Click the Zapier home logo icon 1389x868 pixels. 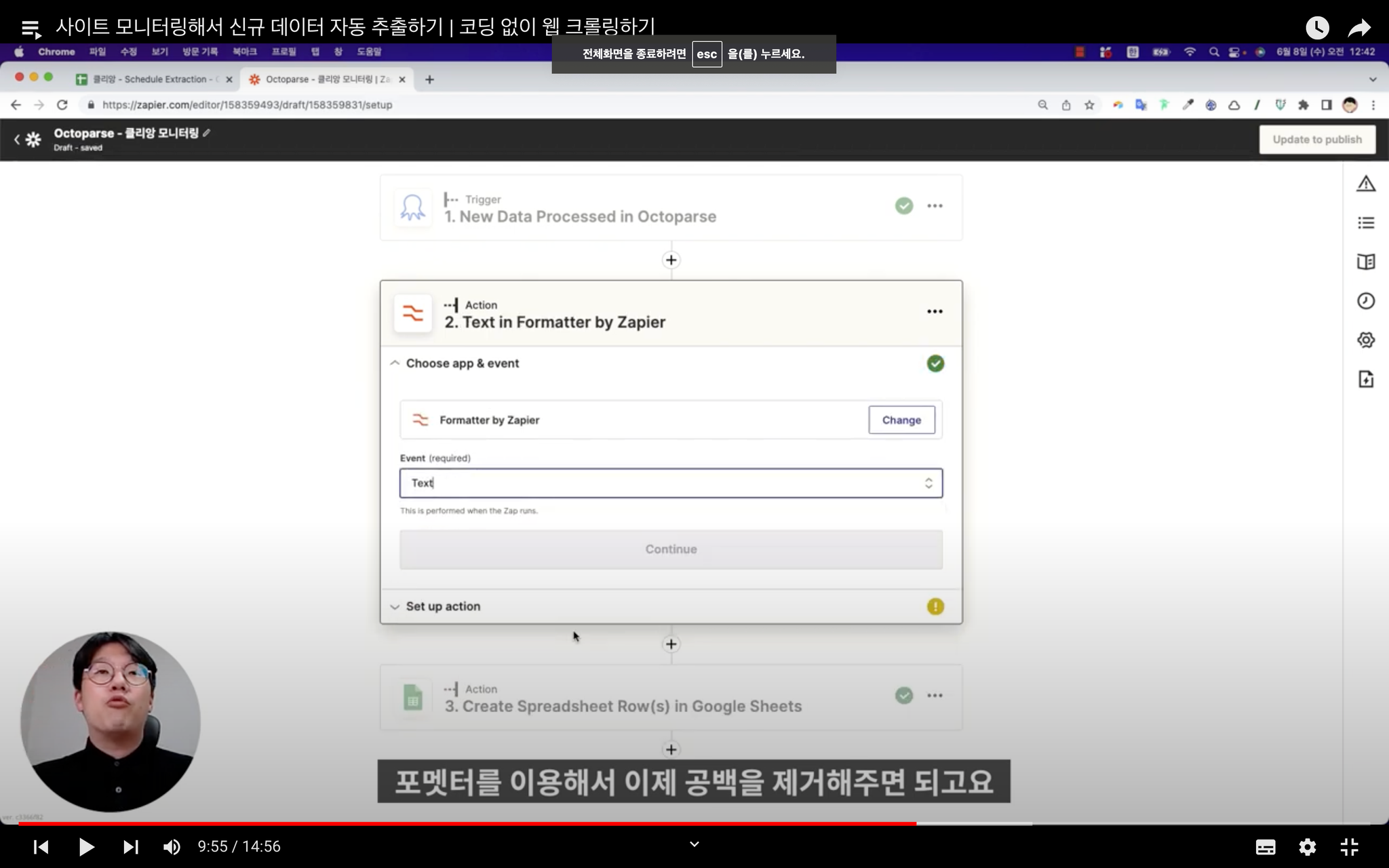coord(33,140)
